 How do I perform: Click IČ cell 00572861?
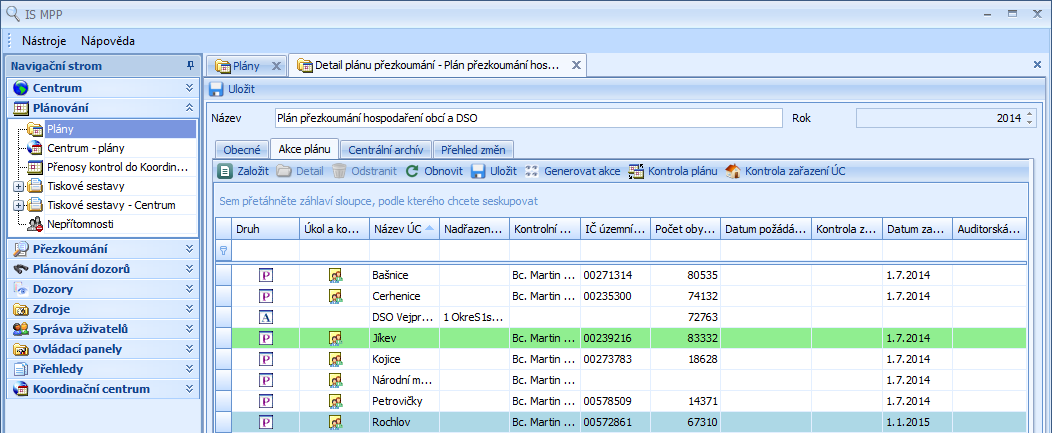pos(615,422)
